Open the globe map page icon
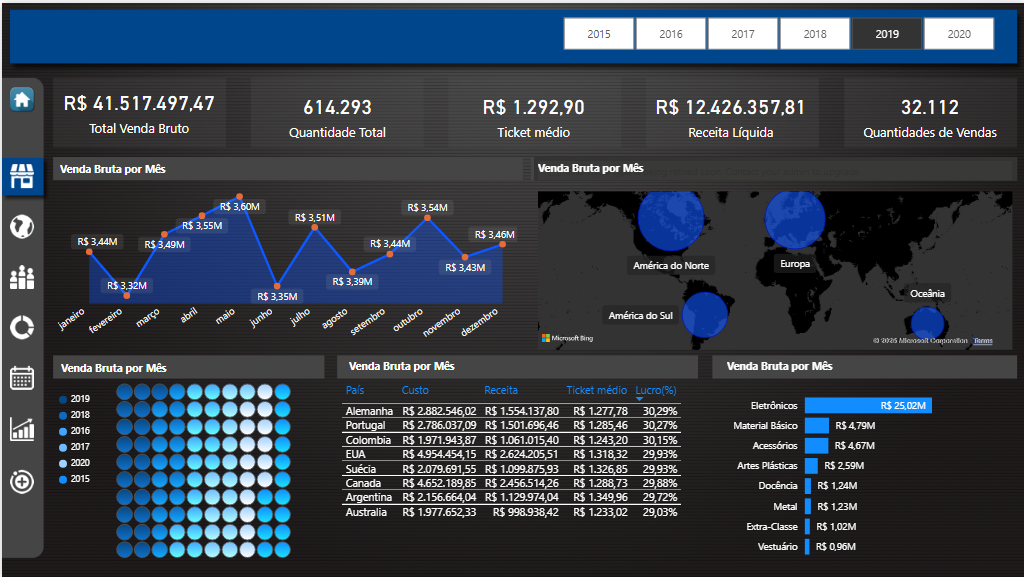Viewport: 1024px width, 577px height. click(22, 227)
